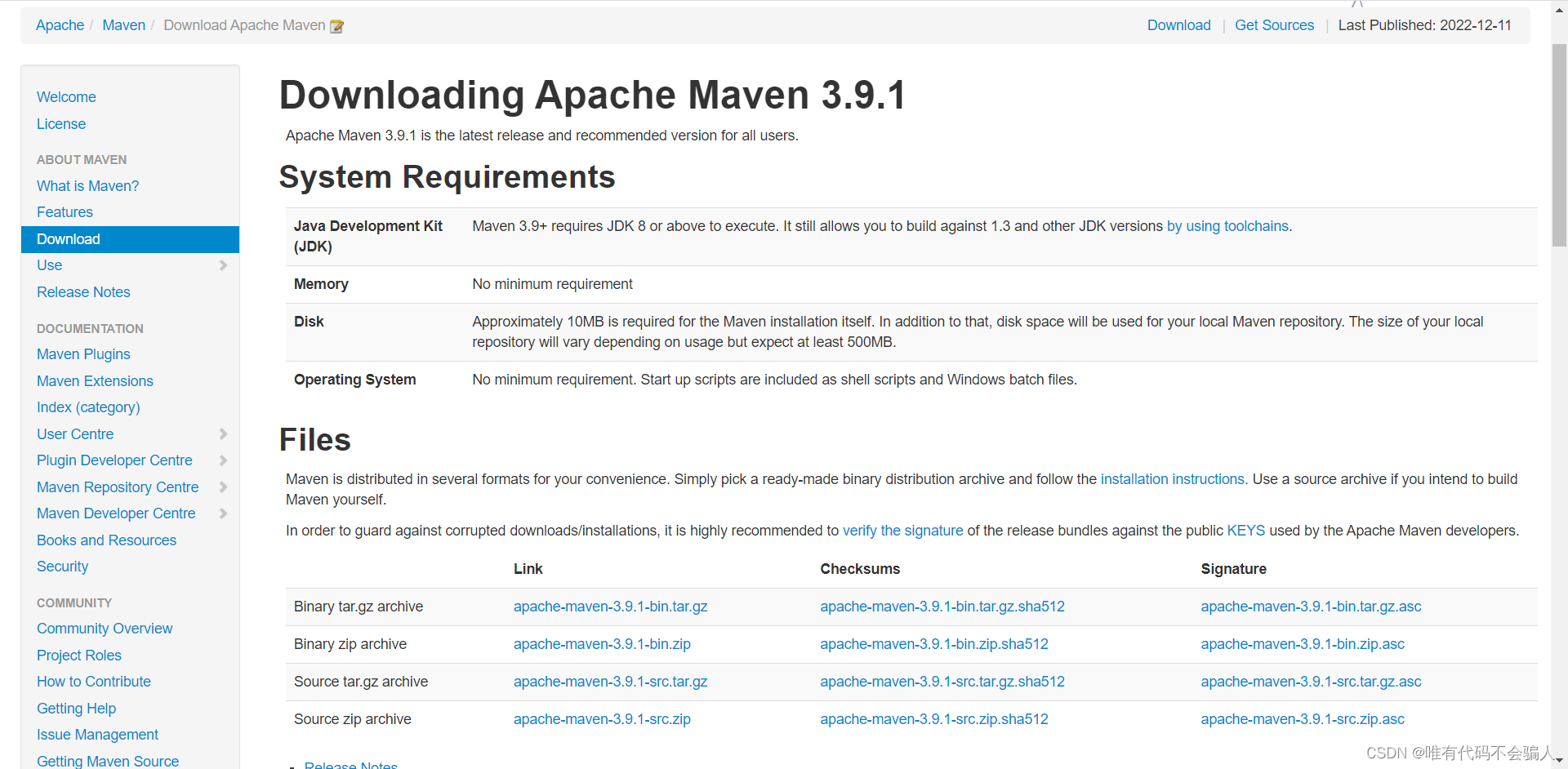Click the 'Java Development Kit (JDK)' cell
Viewport: 1568px width, 769px height.
tap(368, 236)
